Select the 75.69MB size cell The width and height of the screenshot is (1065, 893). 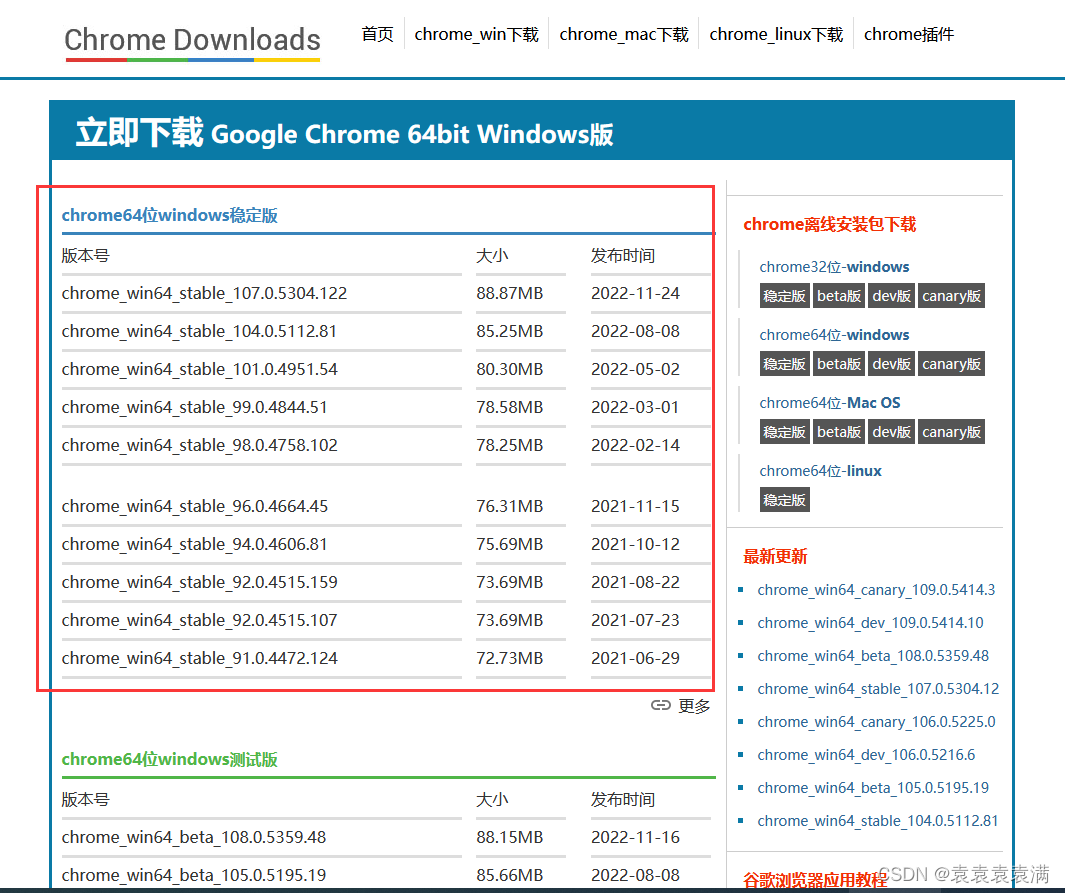(x=509, y=545)
